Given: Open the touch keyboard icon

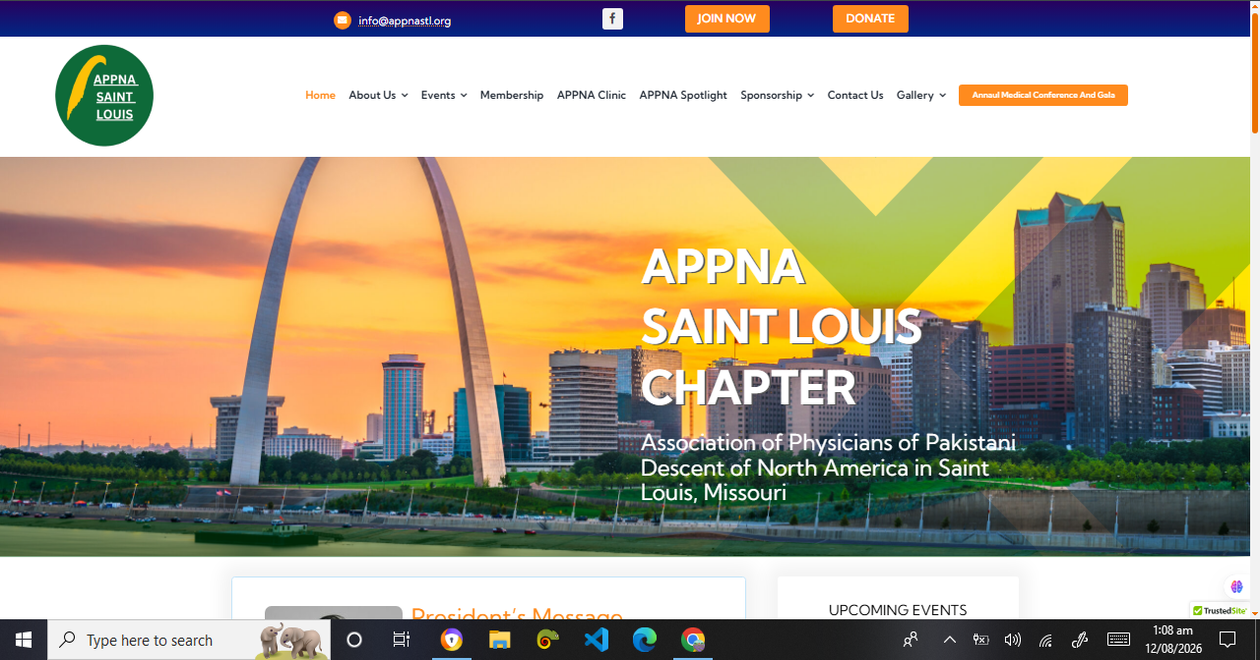Looking at the screenshot, I should click(1119, 640).
